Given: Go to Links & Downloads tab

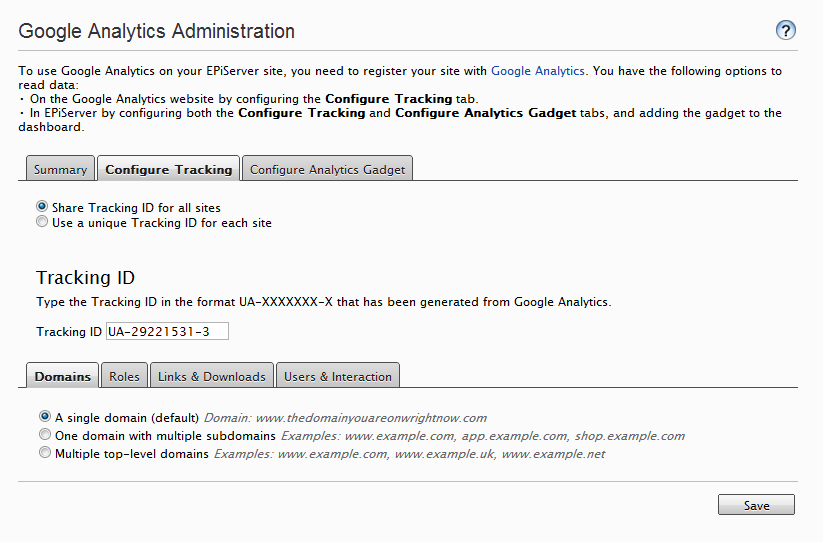Looking at the screenshot, I should (211, 376).
